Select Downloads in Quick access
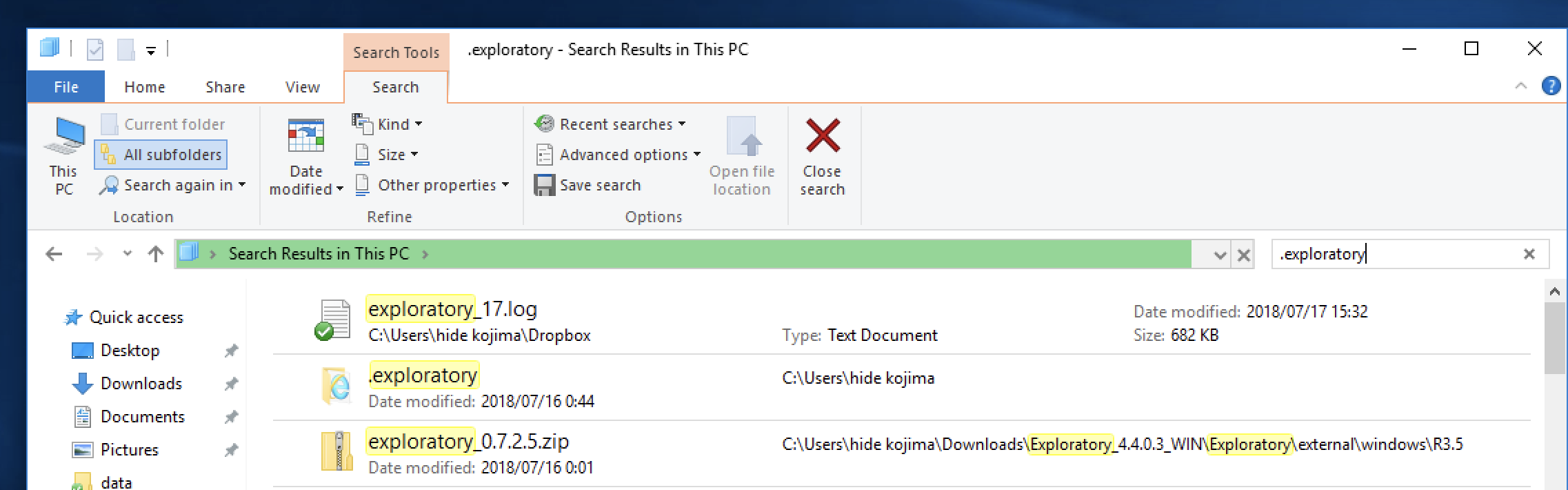The width and height of the screenshot is (1568, 490). coord(141,383)
